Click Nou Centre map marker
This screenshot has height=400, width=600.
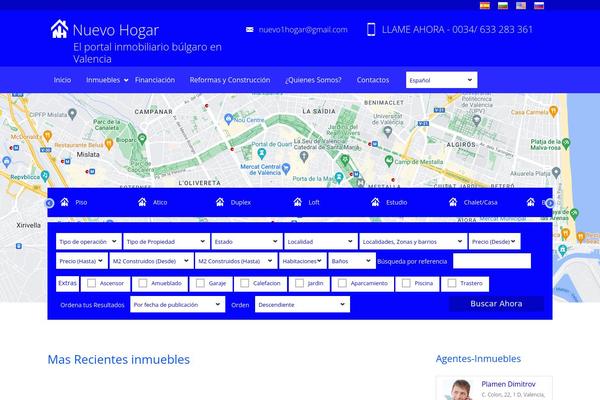pos(228,119)
